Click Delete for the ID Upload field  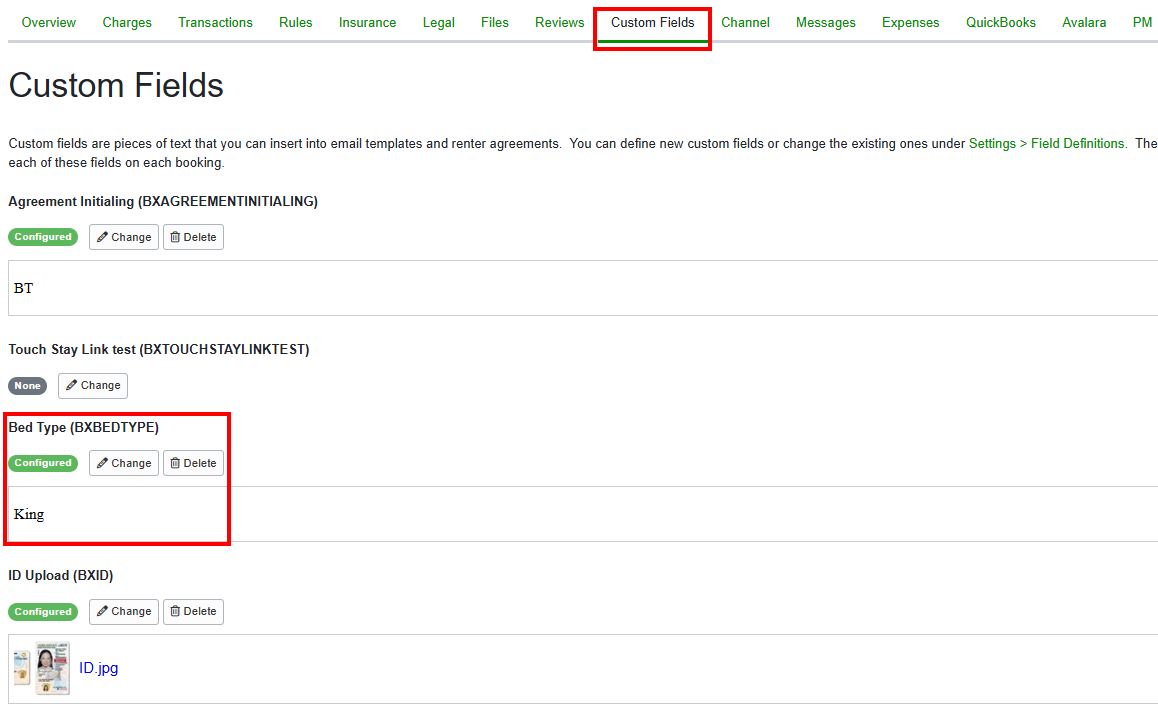point(192,611)
